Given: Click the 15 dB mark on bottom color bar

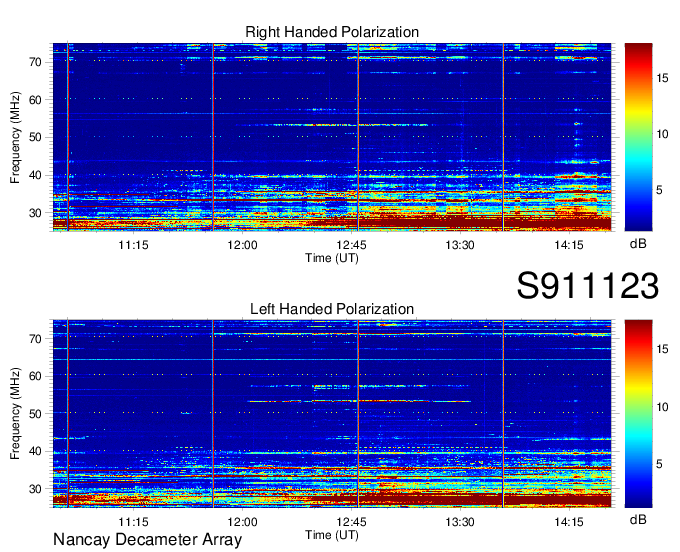Looking at the screenshot, I should (662, 349).
